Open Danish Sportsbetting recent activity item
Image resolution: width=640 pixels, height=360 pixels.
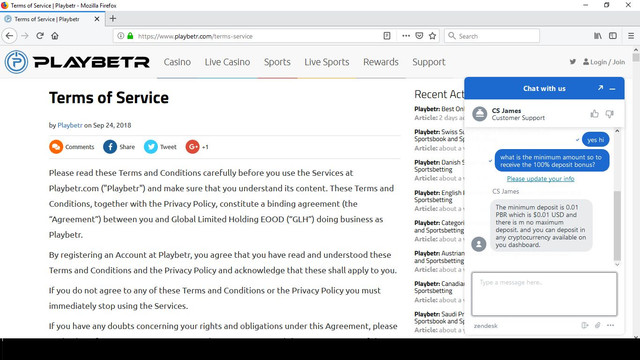pyautogui.click(x=439, y=166)
